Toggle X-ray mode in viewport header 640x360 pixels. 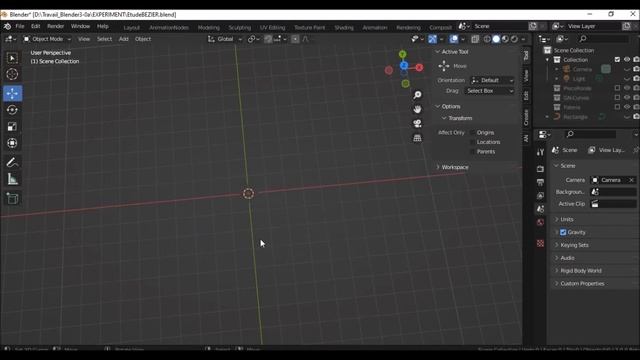coord(475,39)
